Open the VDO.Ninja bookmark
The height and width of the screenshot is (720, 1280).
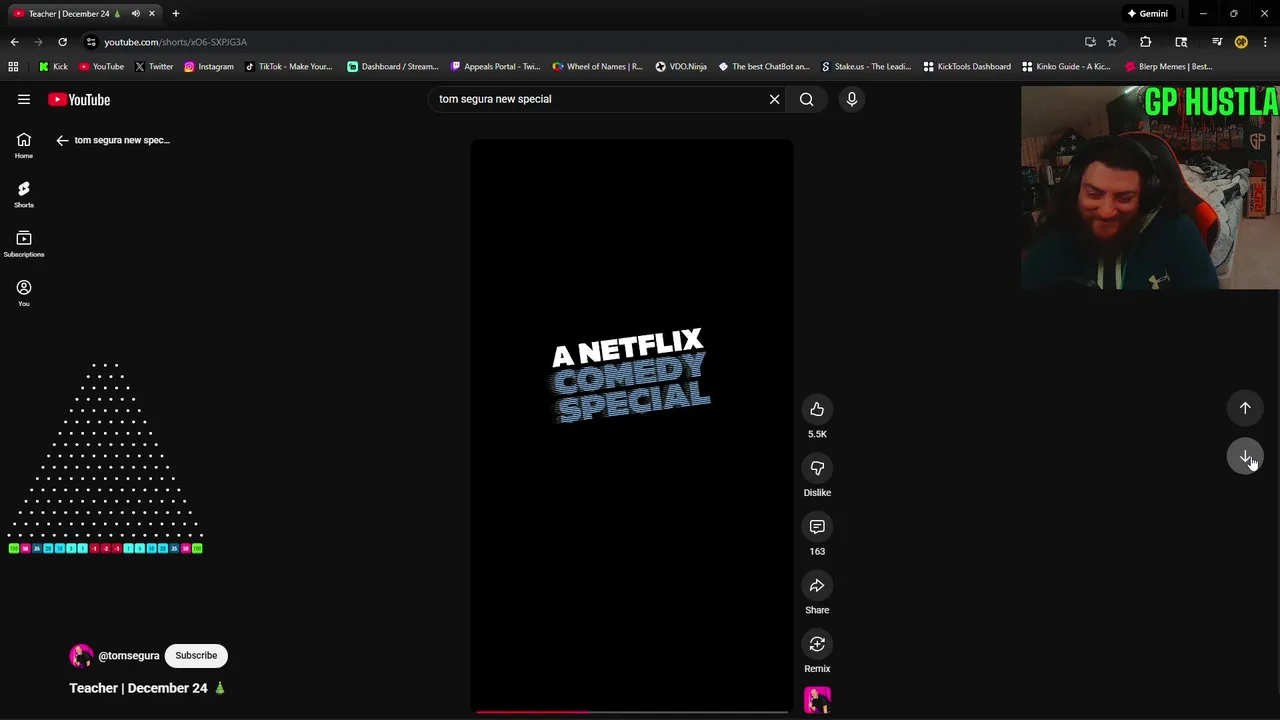tap(681, 67)
